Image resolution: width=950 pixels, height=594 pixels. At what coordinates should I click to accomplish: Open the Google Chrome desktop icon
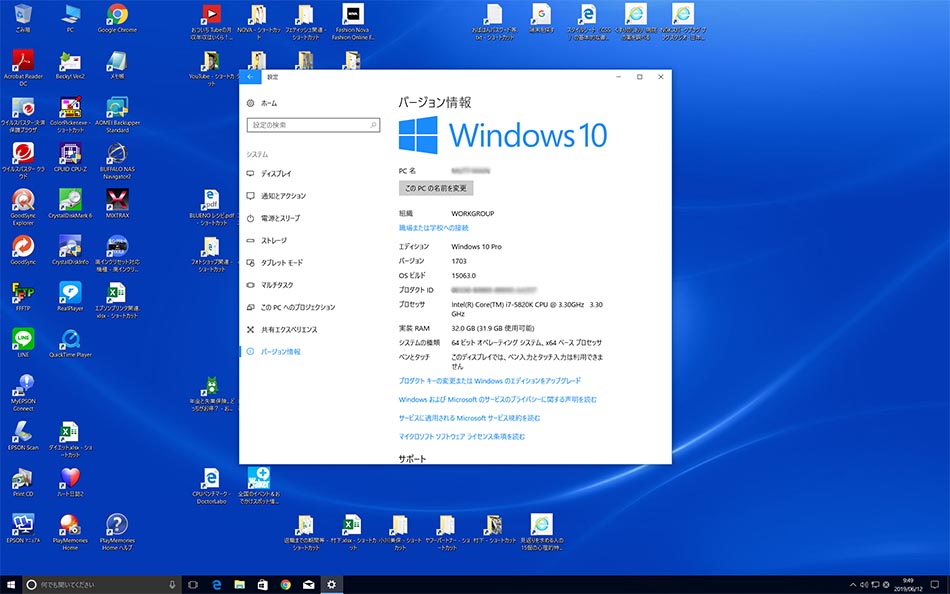coord(117,15)
